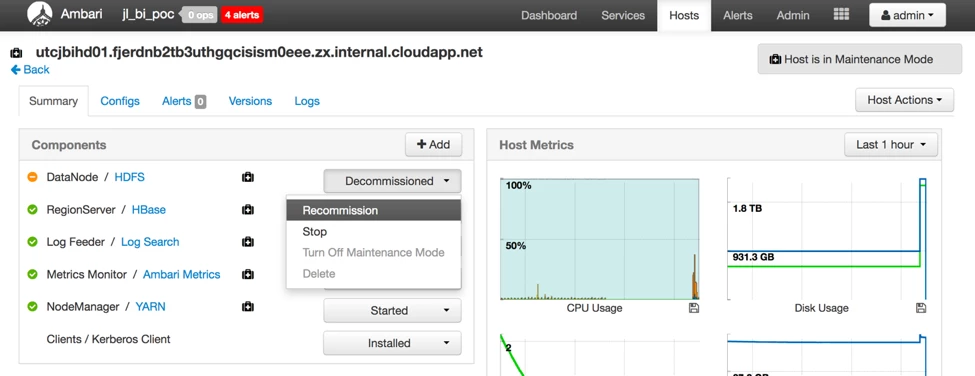975x376 pixels.
Task: Click Metrics Monitor maintenance mode icon
Action: (247, 274)
